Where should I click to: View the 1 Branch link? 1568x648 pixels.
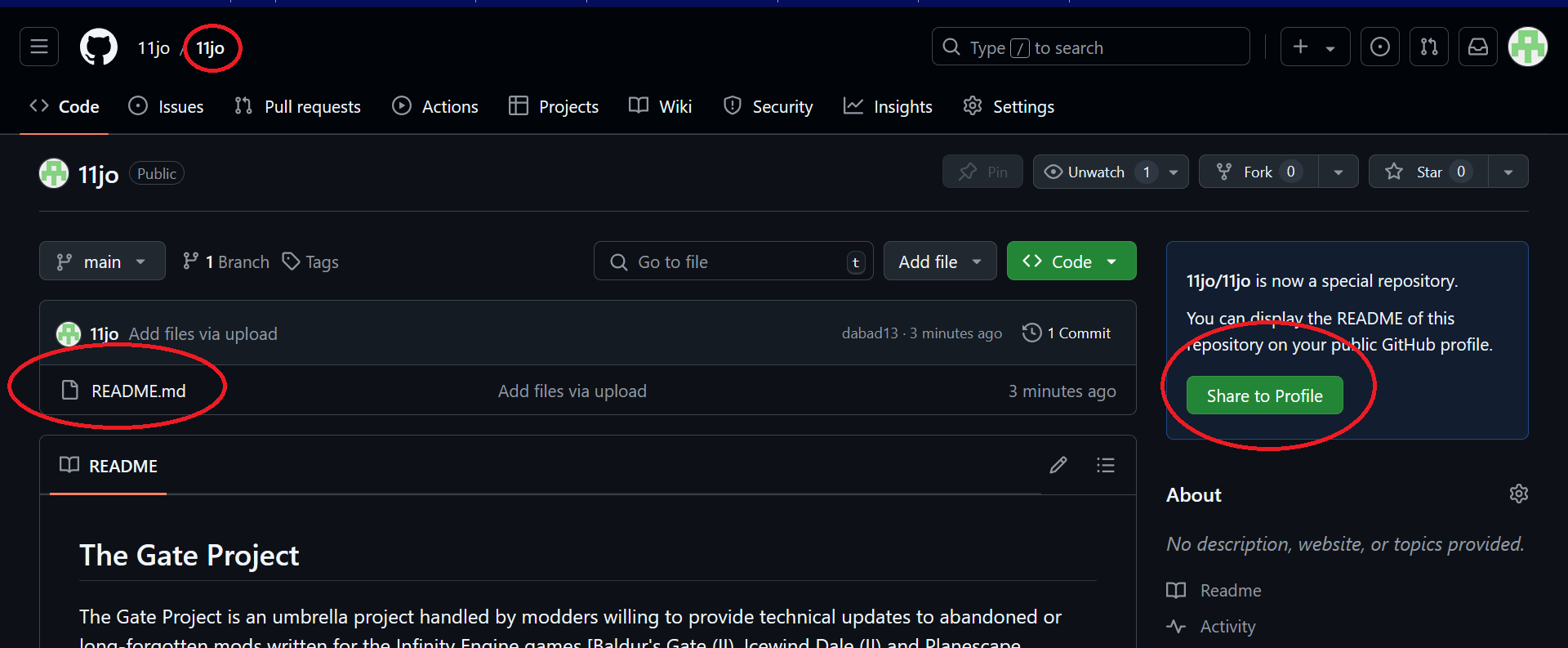[226, 261]
